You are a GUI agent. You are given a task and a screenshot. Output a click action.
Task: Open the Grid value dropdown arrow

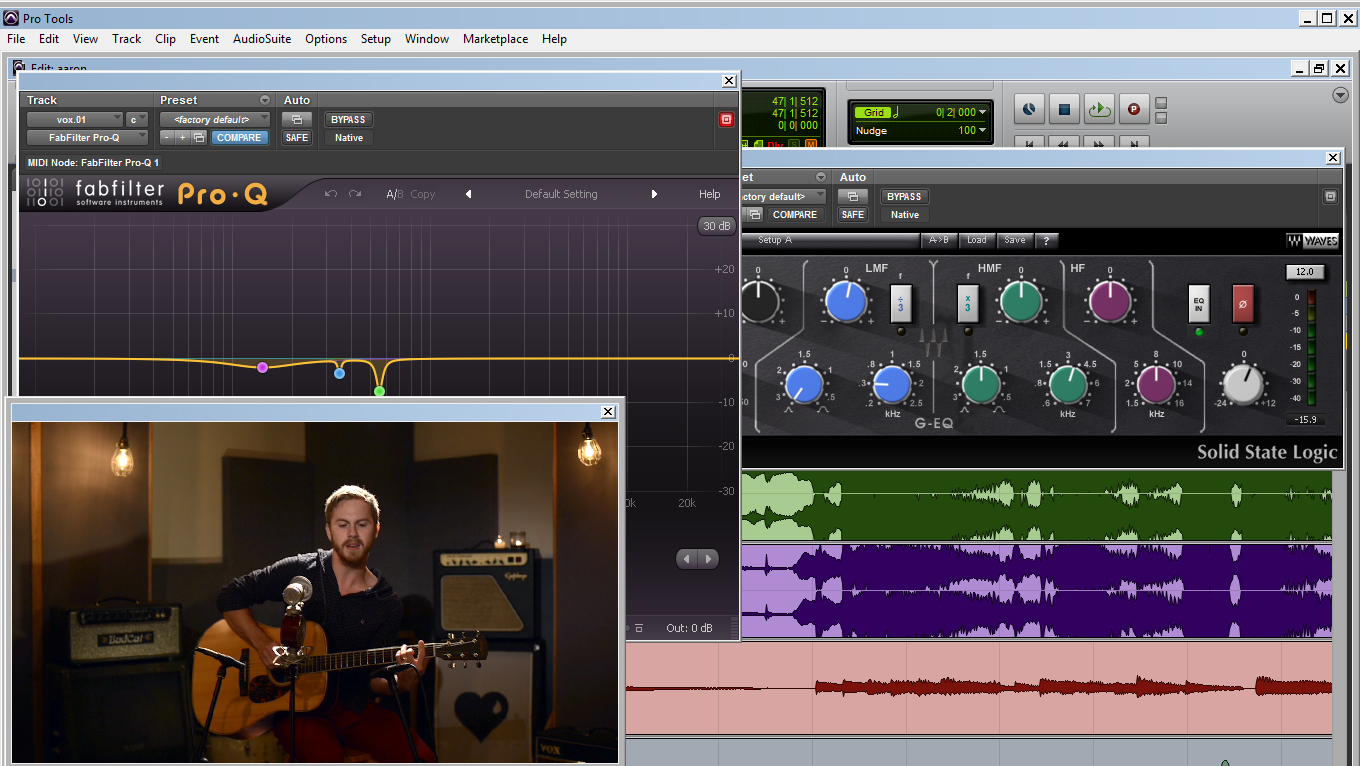click(983, 113)
